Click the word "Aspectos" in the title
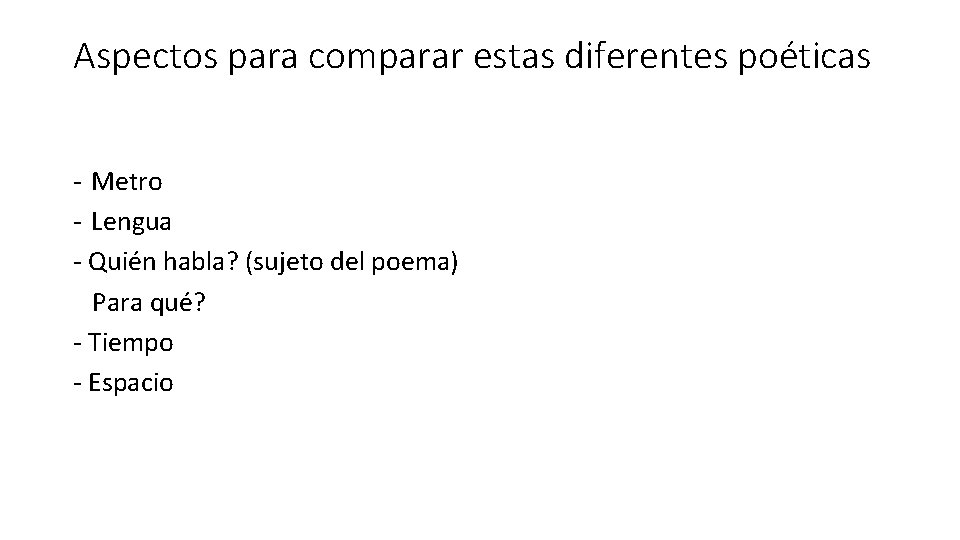This screenshot has width=960, height=540. (146, 57)
